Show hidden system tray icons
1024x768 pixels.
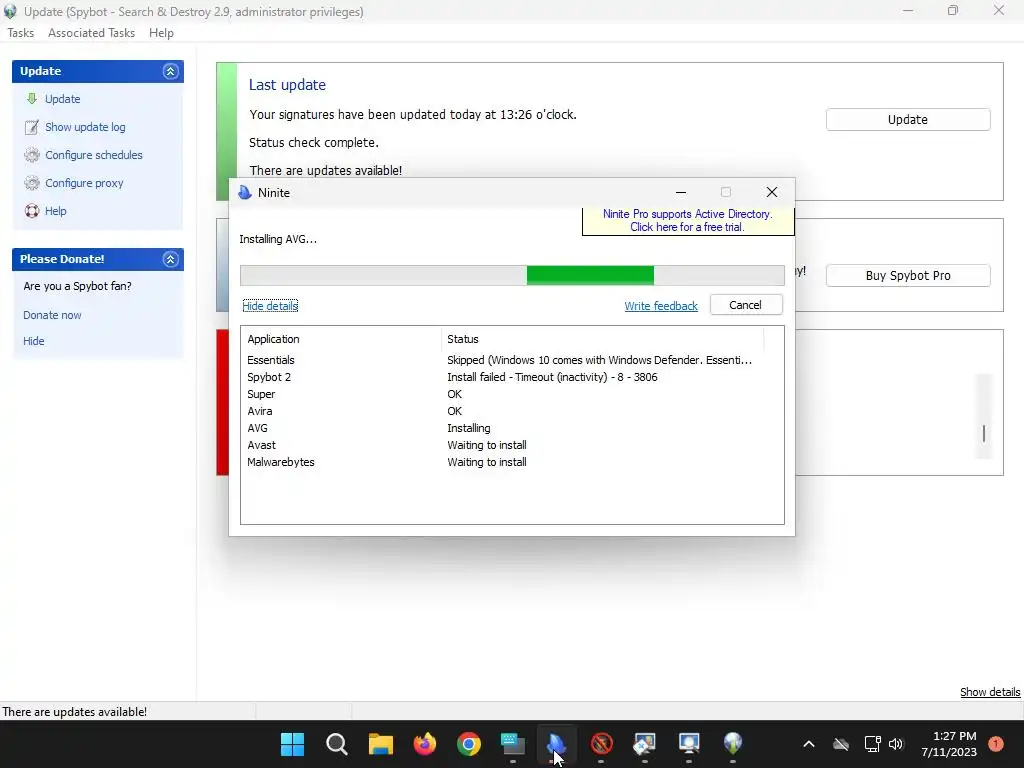pyautogui.click(x=808, y=744)
